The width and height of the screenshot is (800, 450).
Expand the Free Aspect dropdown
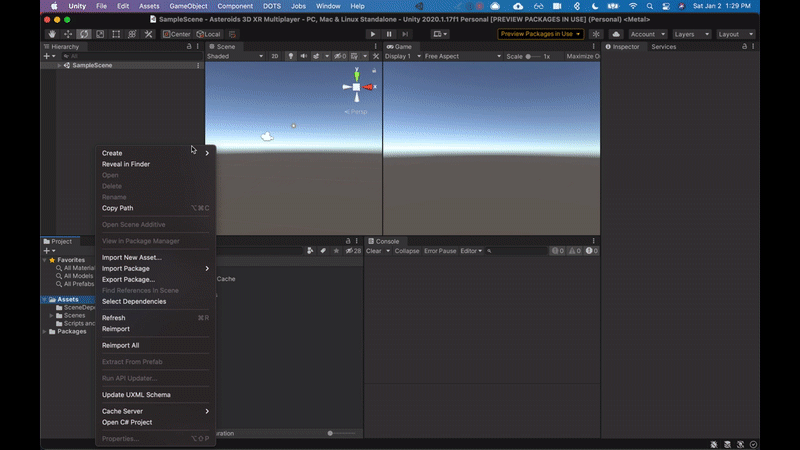point(445,57)
